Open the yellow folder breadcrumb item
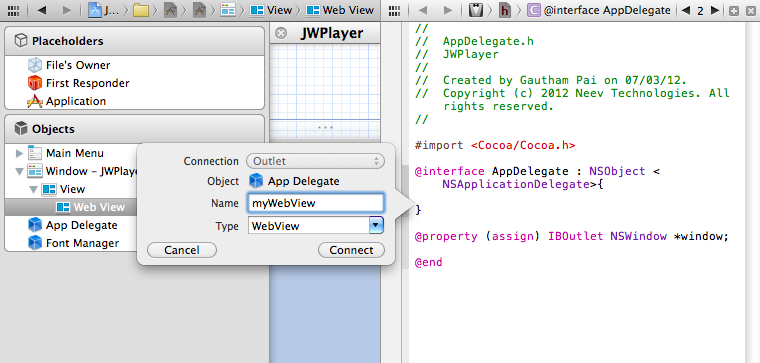 coord(141,10)
